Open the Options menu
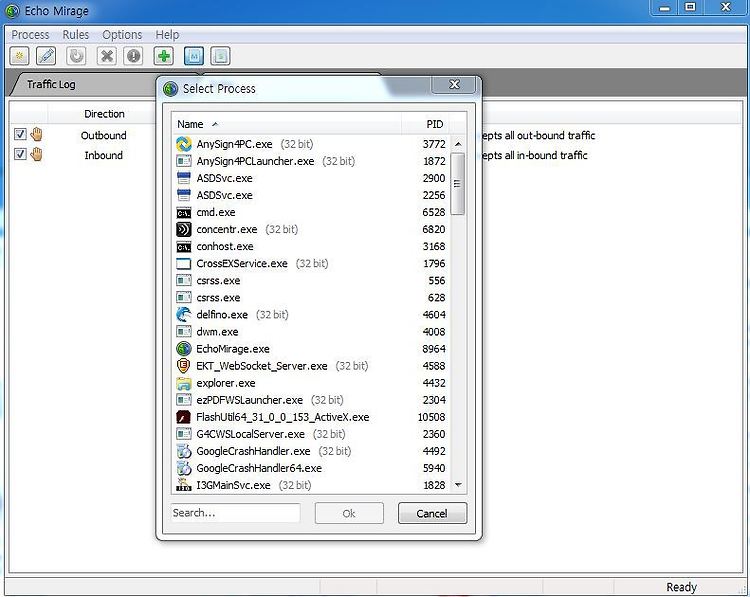Viewport: 750px width, 597px height. (122, 35)
